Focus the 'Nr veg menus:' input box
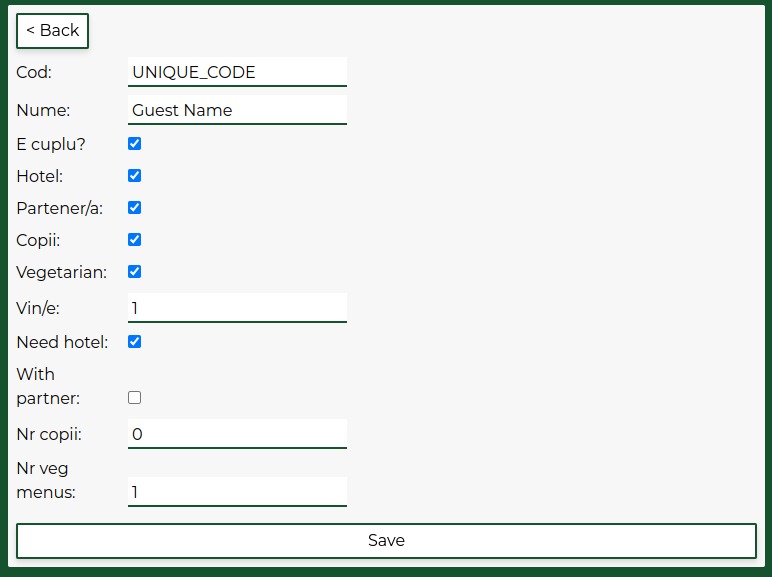The width and height of the screenshot is (772, 577). coord(237,492)
